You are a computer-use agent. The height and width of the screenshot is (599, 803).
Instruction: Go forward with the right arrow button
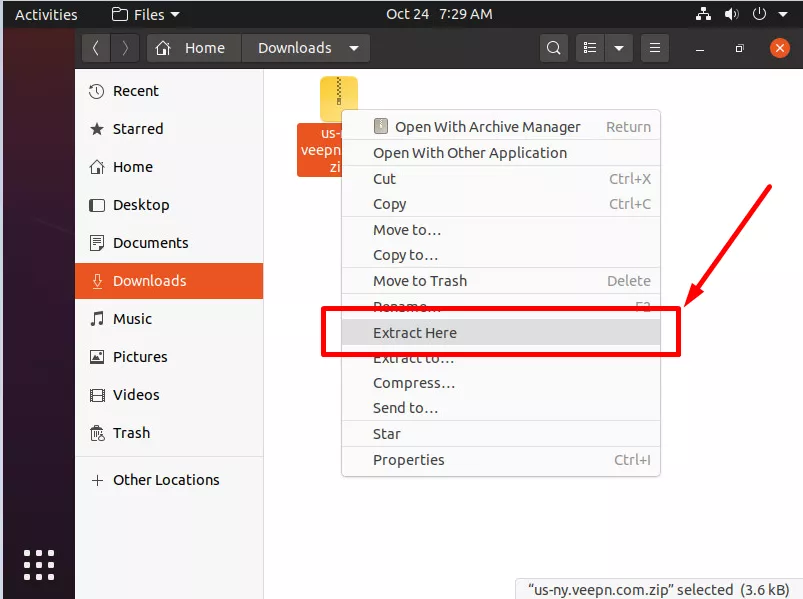(124, 48)
